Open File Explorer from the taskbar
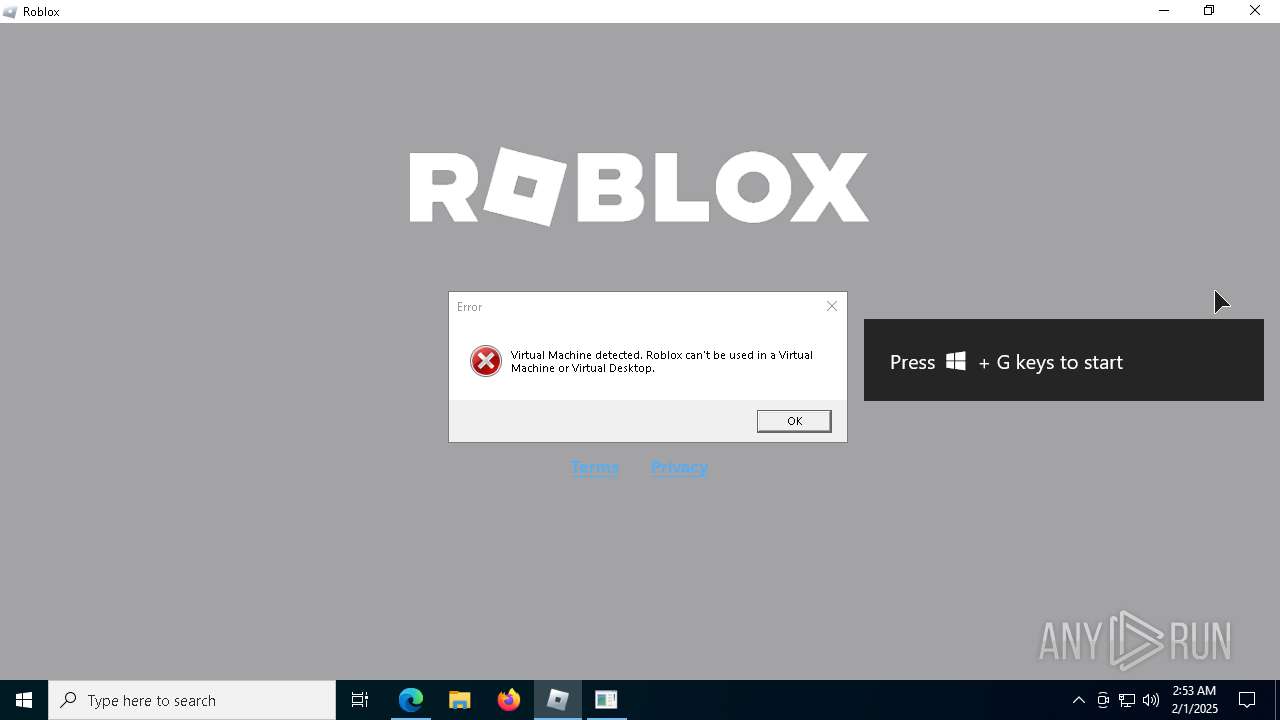 460,700
